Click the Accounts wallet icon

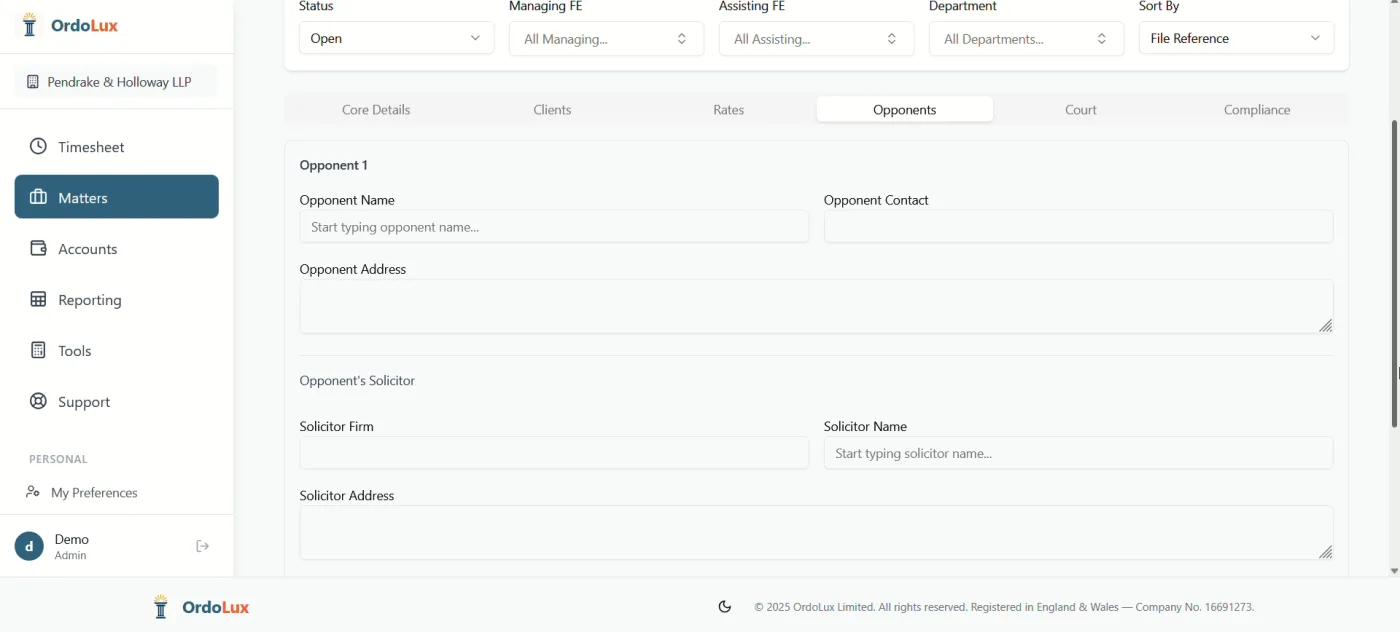tap(38, 249)
